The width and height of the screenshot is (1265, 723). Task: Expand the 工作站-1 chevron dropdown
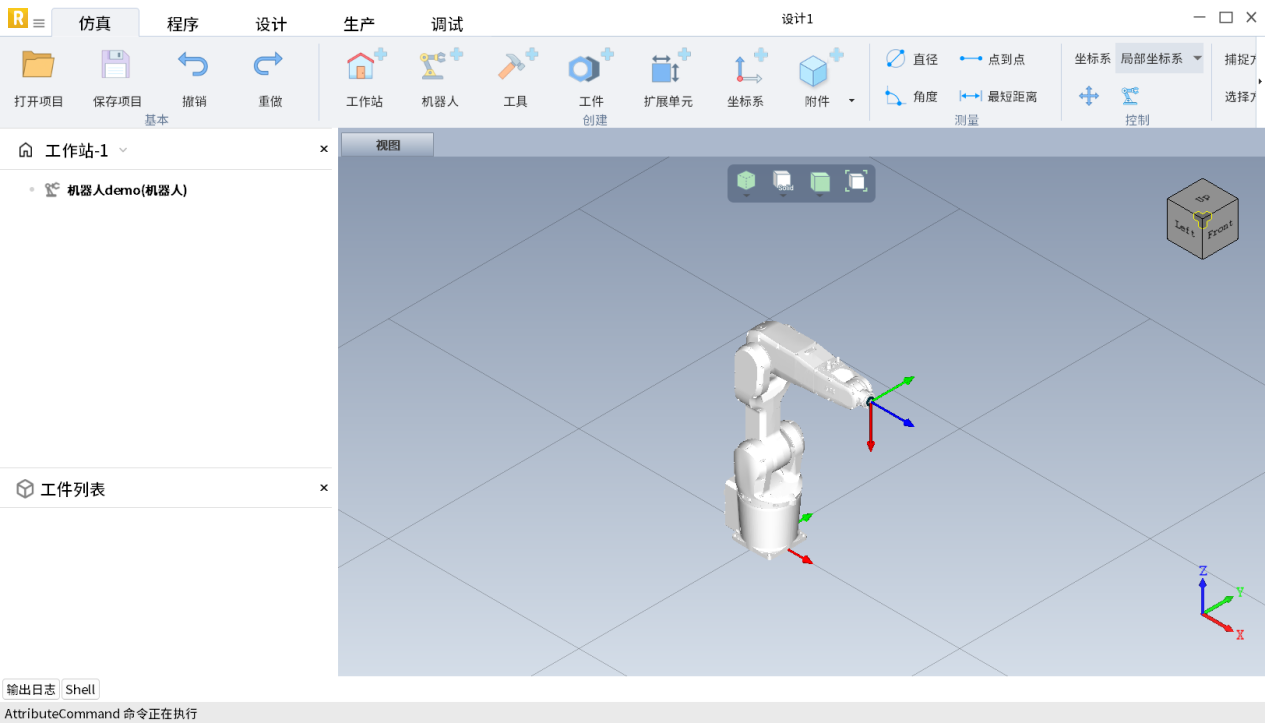click(123, 150)
